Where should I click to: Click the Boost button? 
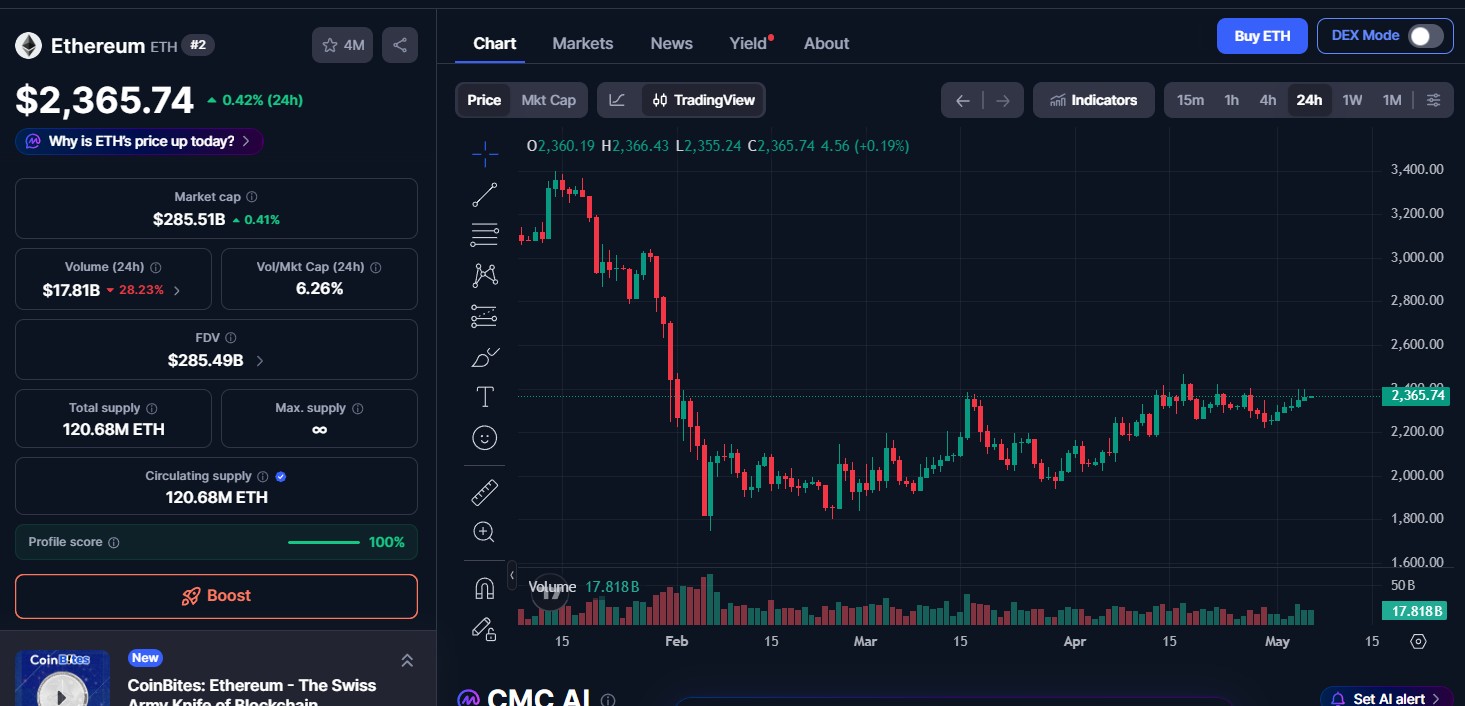point(216,596)
